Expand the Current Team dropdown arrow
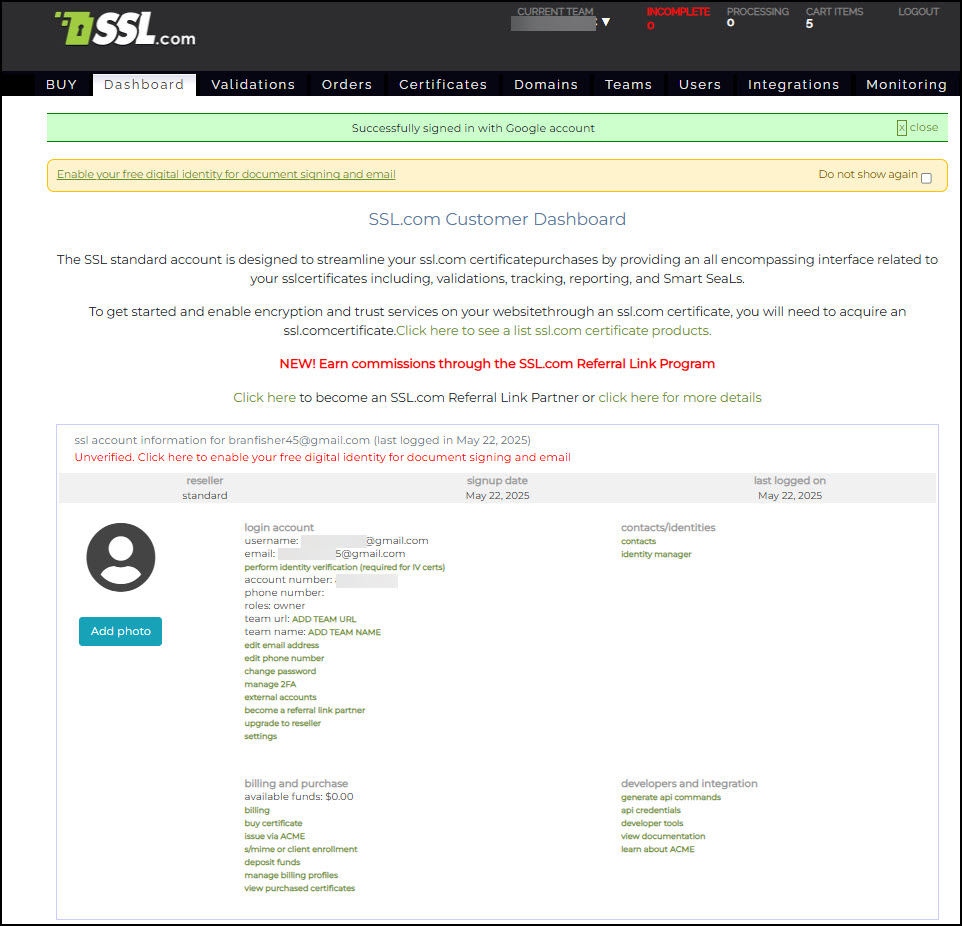962x926 pixels. pos(605,22)
